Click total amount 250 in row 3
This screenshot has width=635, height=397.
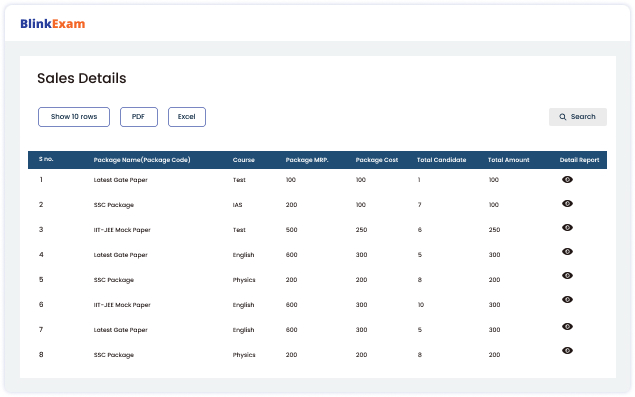(x=494, y=230)
